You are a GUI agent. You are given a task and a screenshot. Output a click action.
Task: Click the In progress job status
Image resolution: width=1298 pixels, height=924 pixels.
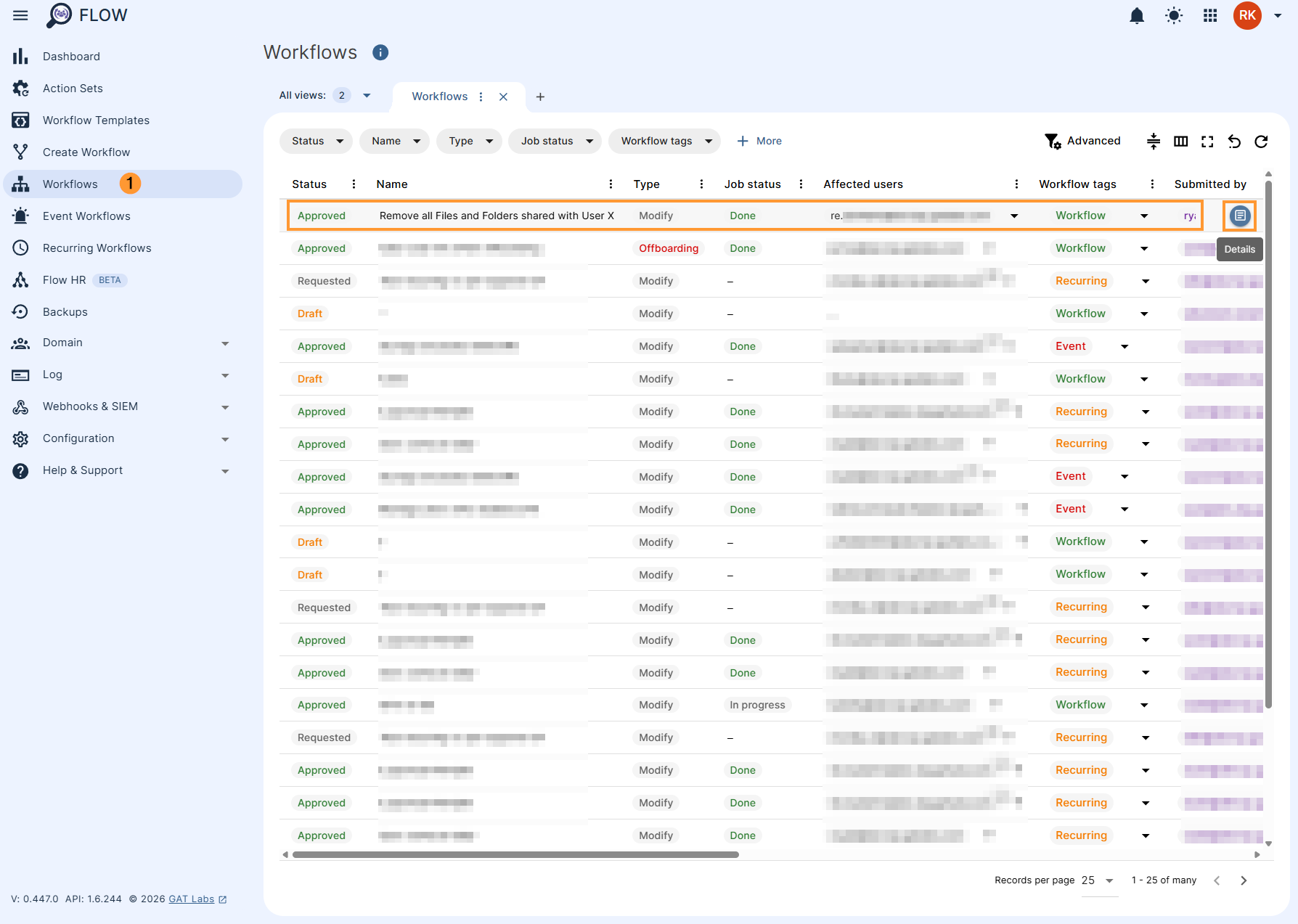coord(757,705)
